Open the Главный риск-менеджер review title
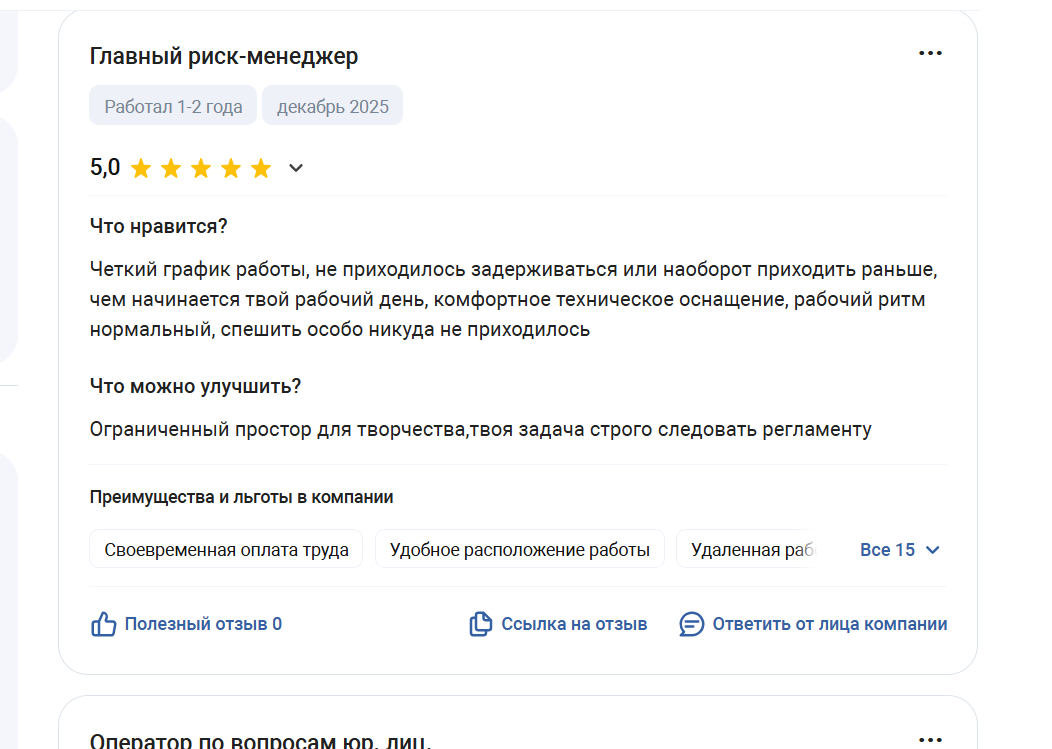Image resolution: width=1052 pixels, height=749 pixels. tap(224, 56)
